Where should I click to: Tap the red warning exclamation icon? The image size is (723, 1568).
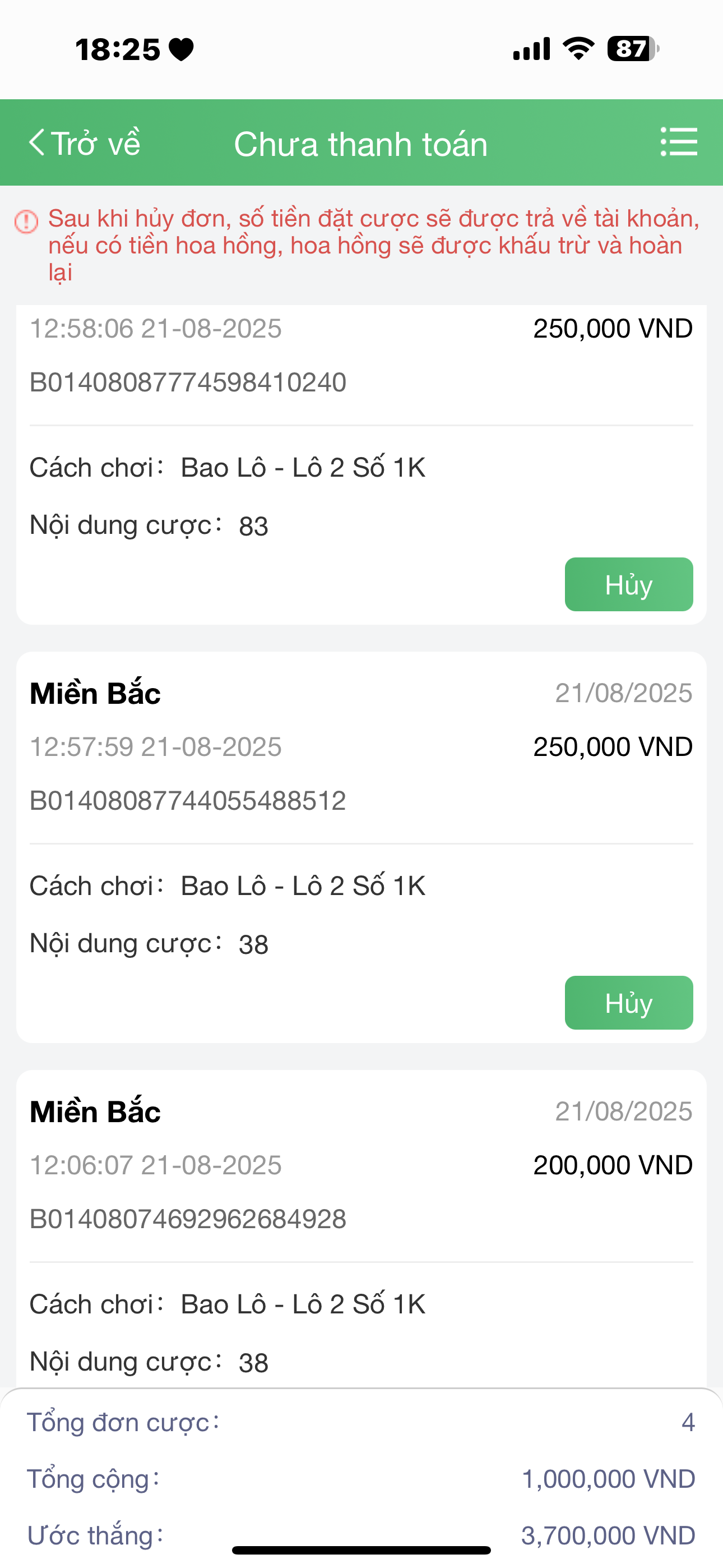click(26, 221)
